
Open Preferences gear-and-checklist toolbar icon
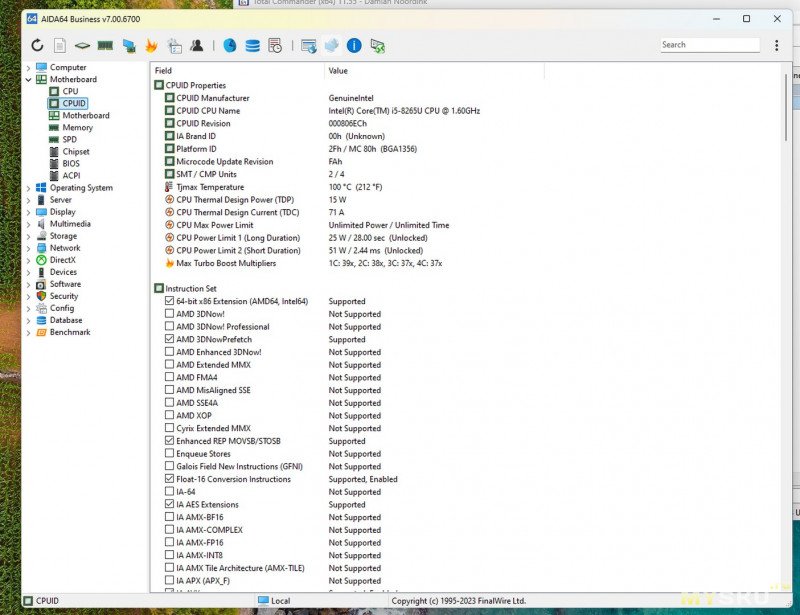tap(174, 46)
